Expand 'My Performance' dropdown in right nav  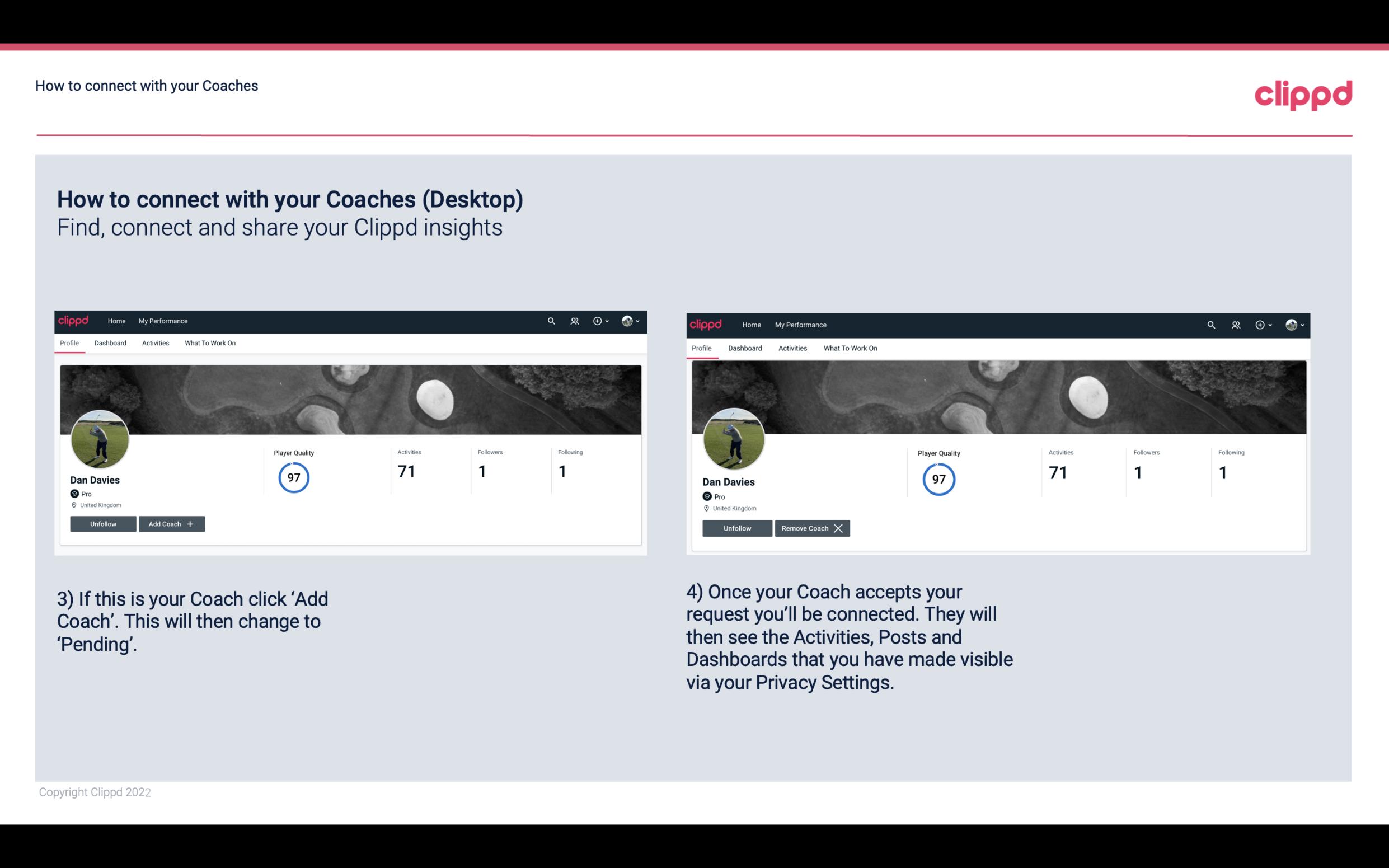click(x=800, y=324)
